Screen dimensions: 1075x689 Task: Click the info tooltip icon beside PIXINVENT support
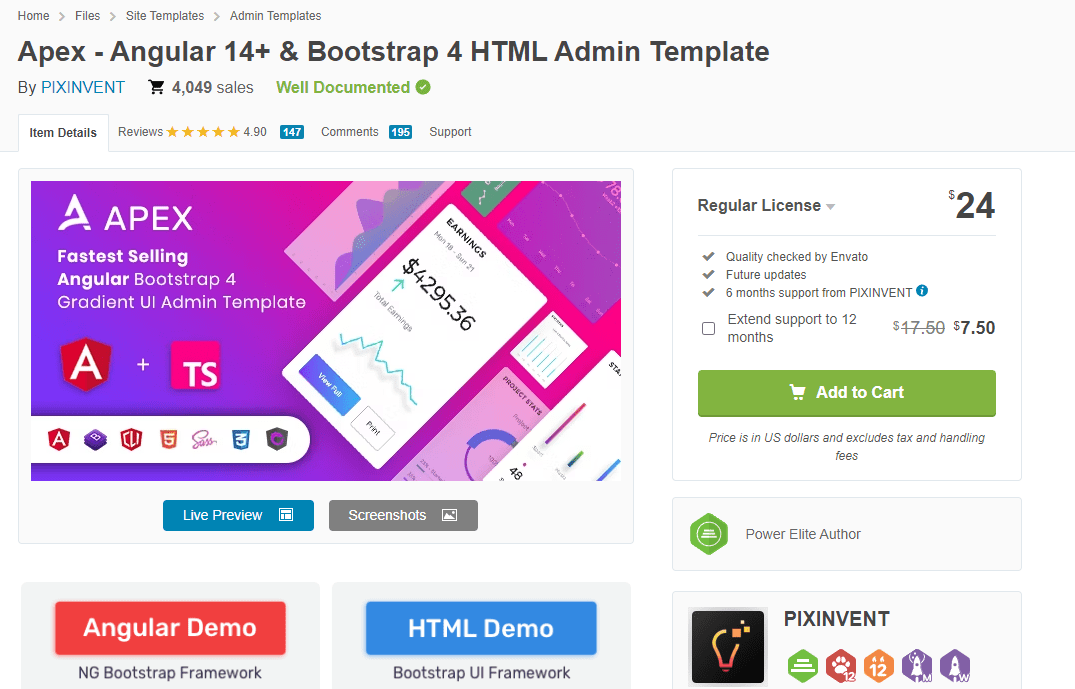[x=919, y=291]
